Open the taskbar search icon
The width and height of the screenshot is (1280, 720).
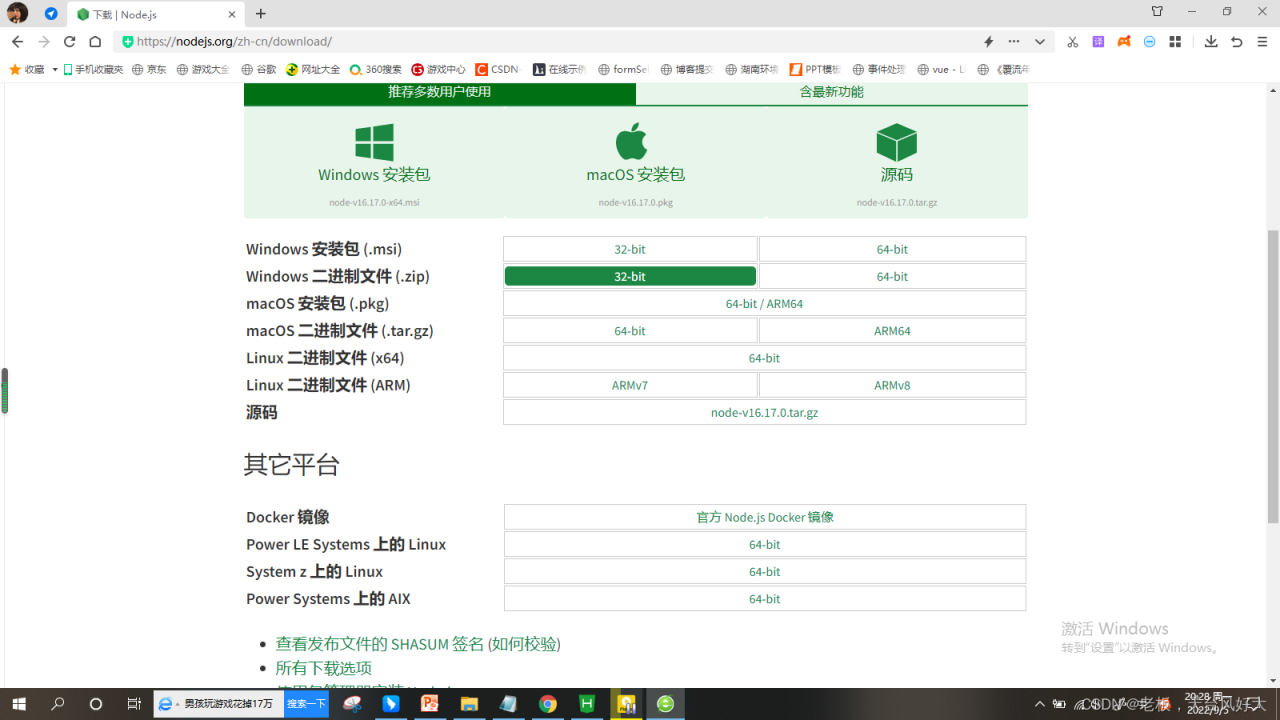[x=58, y=704]
